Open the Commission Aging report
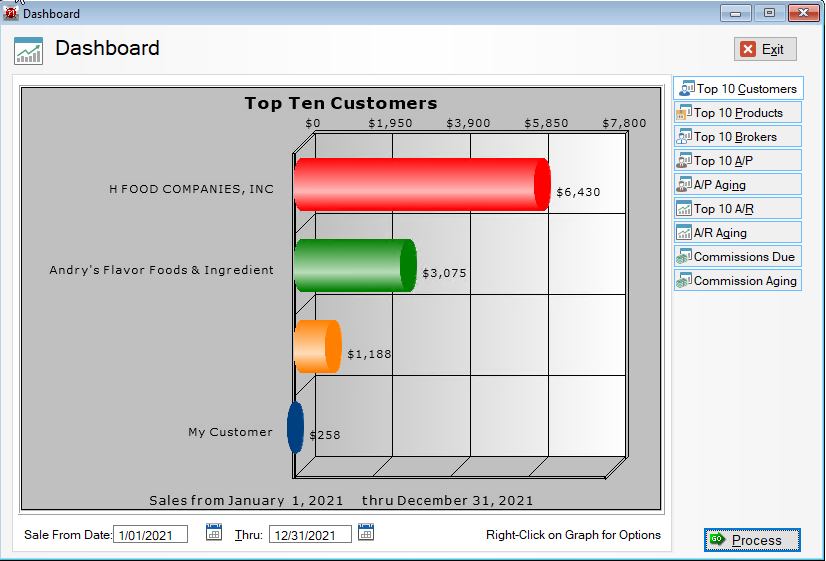This screenshot has width=826, height=561. point(738,281)
